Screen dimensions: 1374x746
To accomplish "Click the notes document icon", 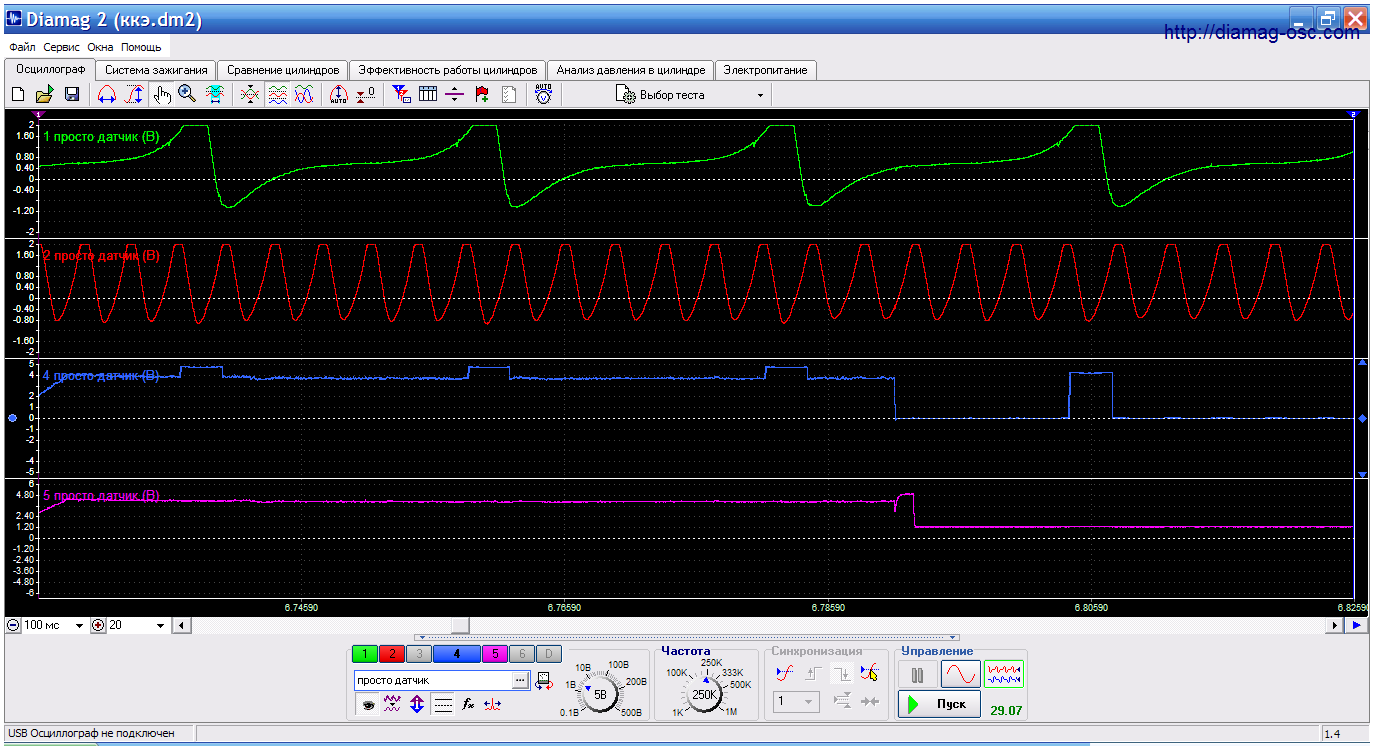I will pyautogui.click(x=509, y=95).
